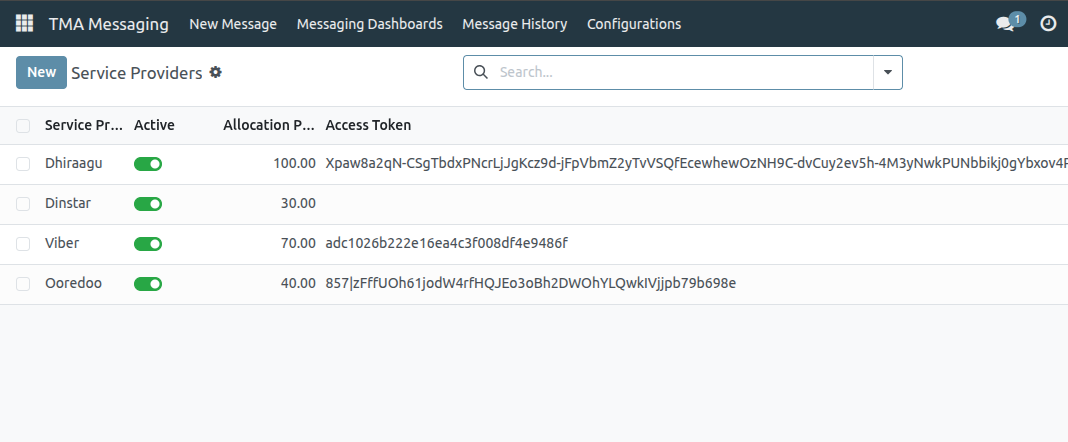Click the magnifying glass search icon
Image resolution: width=1068 pixels, height=442 pixels.
tap(480, 72)
